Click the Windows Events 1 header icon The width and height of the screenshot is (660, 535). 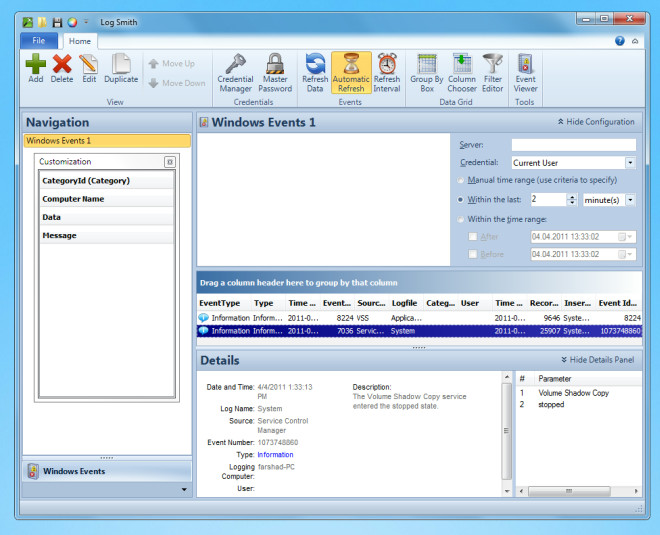click(204, 122)
